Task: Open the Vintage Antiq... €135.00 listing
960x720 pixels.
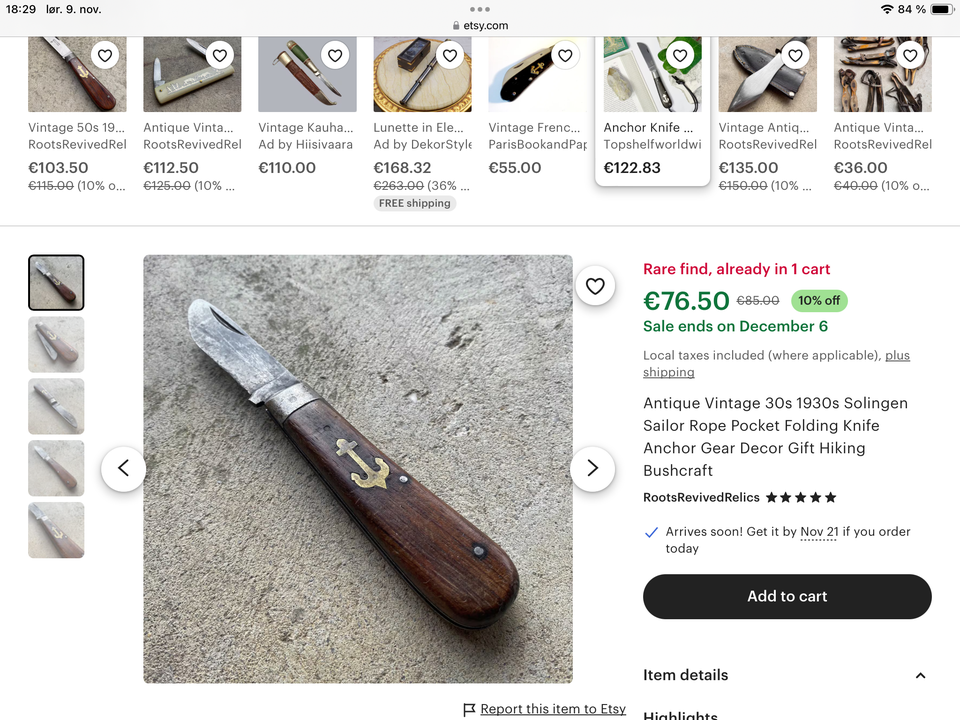Action: 768,114
